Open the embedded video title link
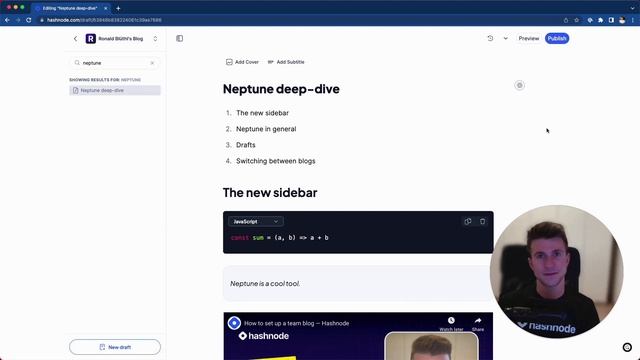Image resolution: width=640 pixels, height=360 pixels. pyautogui.click(x=296, y=323)
